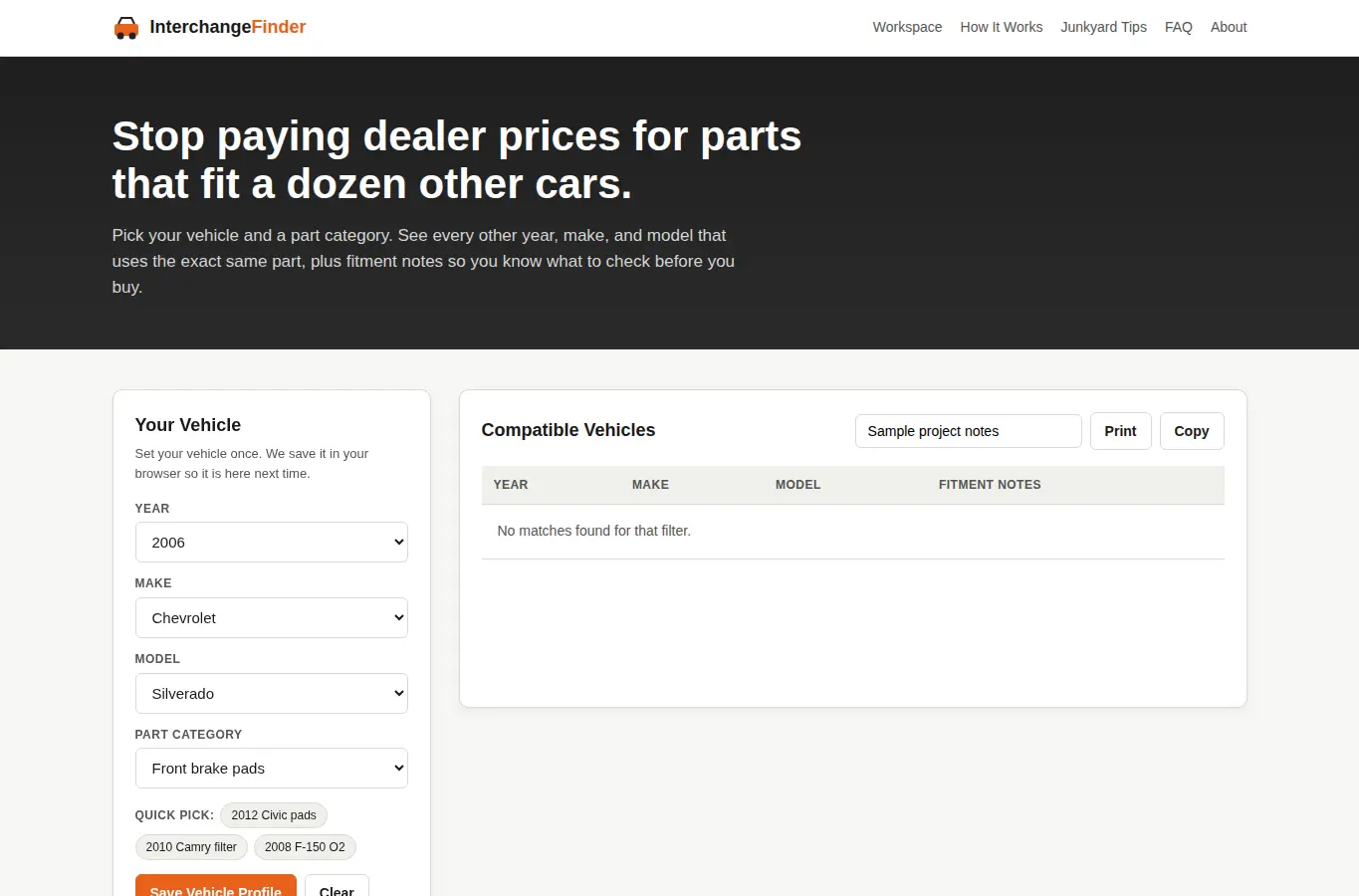Expand the Year dropdown showing 2006
Screen dimensions: 1359x896
[272, 543]
